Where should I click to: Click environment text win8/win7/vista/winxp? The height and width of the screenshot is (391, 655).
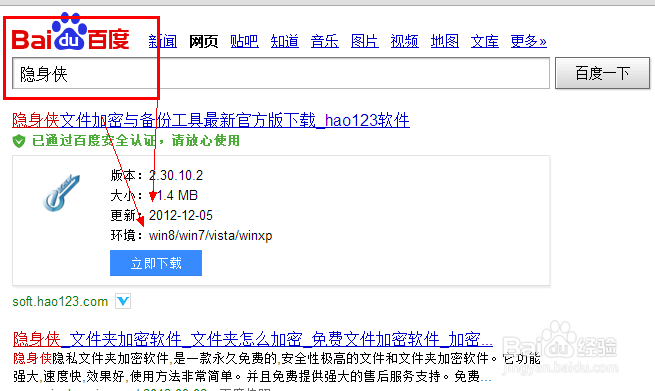click(x=211, y=236)
